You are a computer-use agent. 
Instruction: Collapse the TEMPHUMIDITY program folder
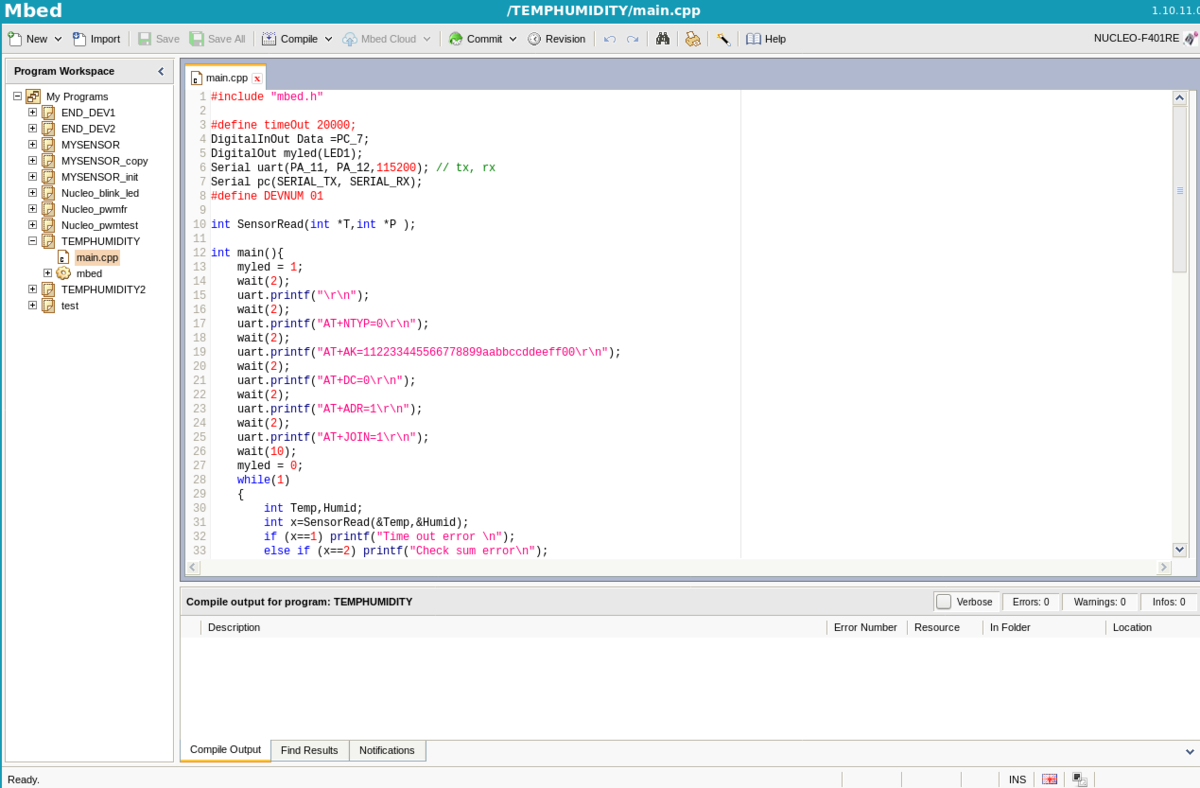[33, 241]
